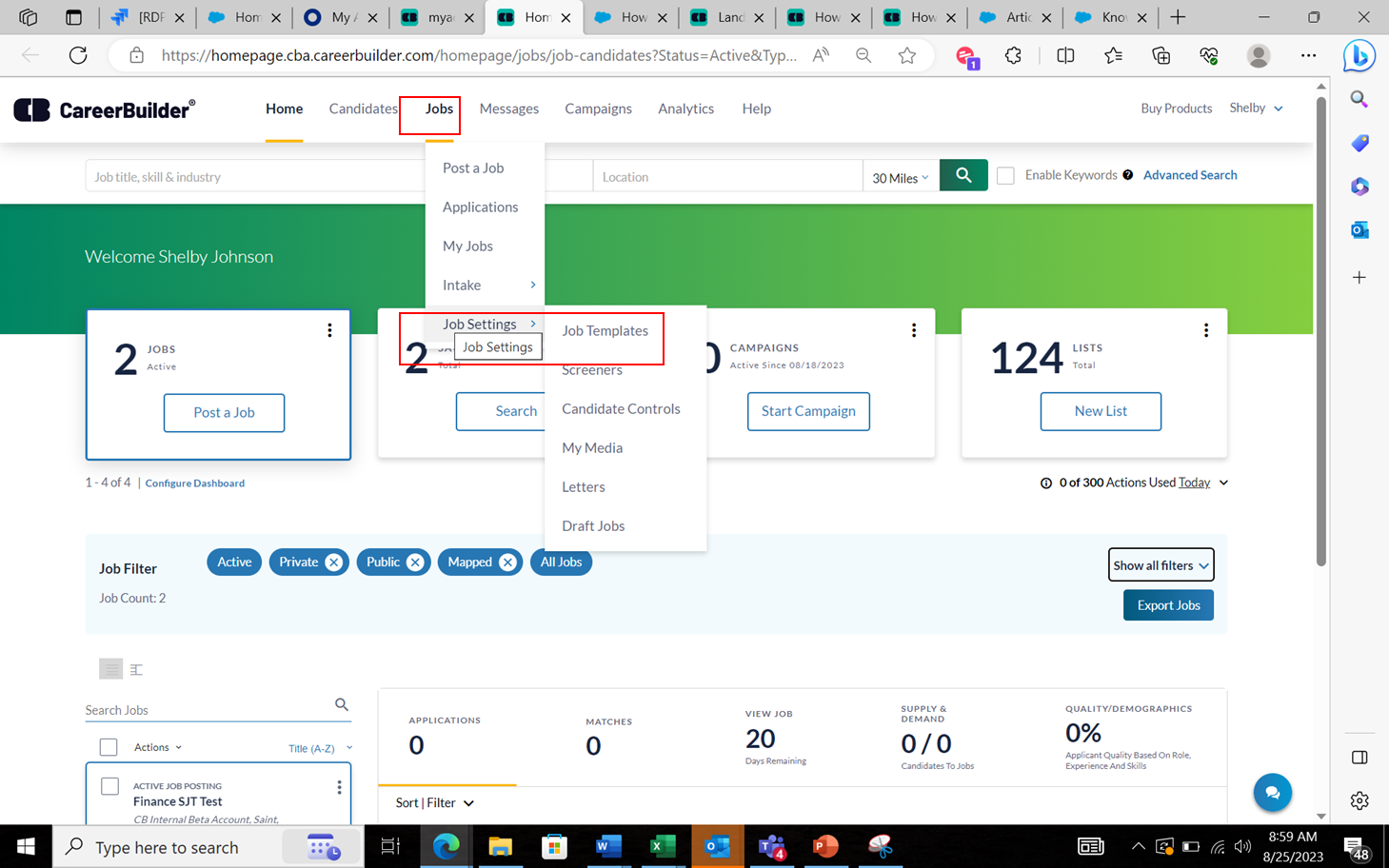Open Copilot in the Edge sidebar

[1359, 55]
